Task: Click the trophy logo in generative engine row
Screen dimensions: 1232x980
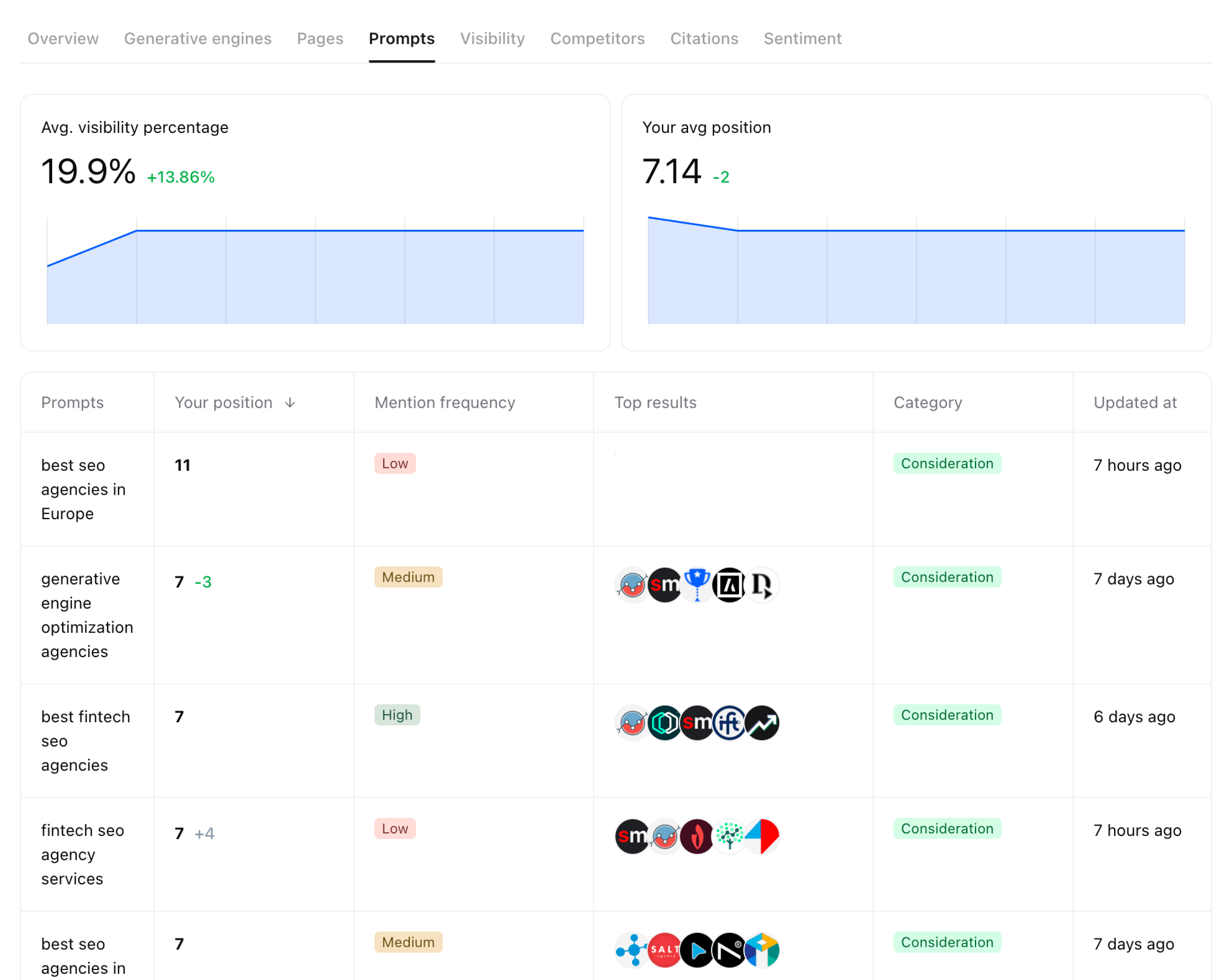Action: point(697,585)
